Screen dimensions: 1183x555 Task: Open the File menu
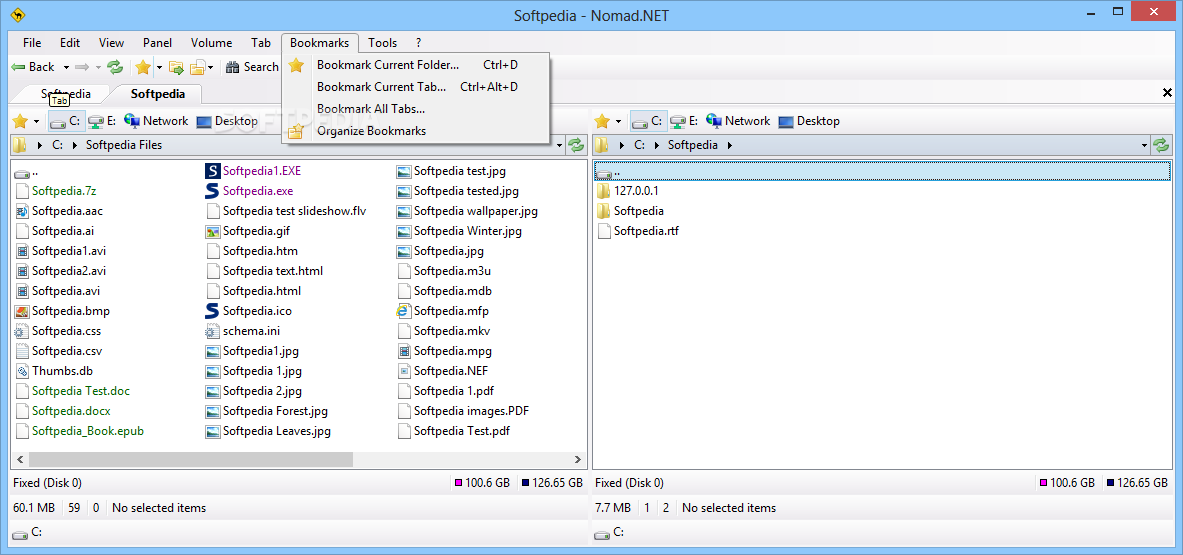click(32, 43)
